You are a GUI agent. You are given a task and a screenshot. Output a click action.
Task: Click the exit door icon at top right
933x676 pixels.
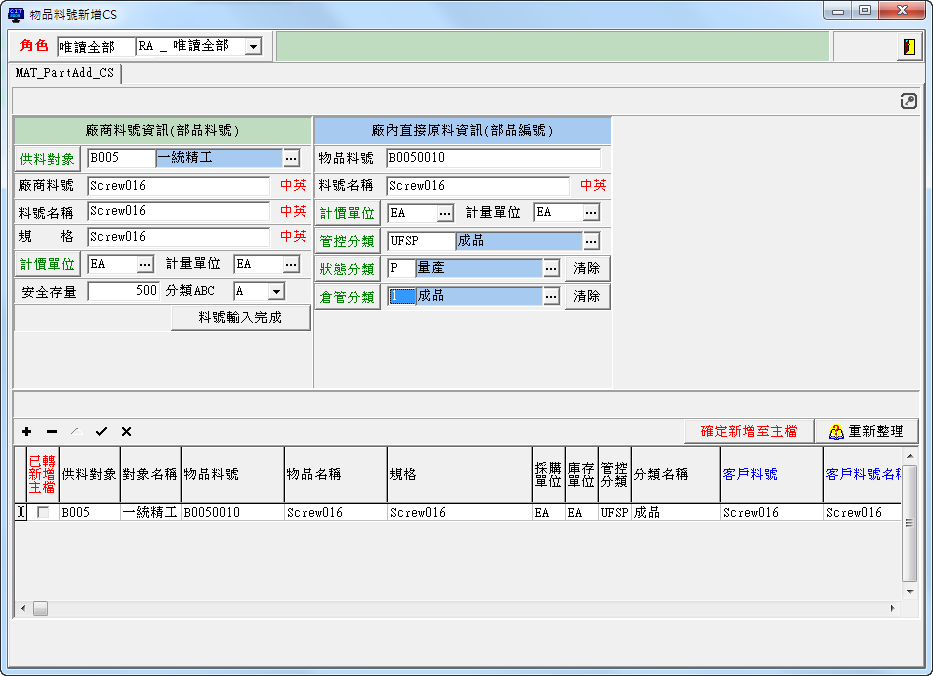(908, 47)
